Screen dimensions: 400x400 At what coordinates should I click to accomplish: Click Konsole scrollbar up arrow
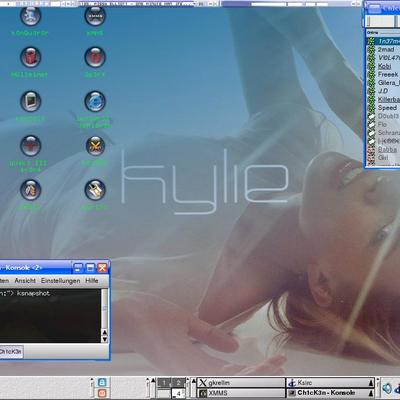point(104,332)
